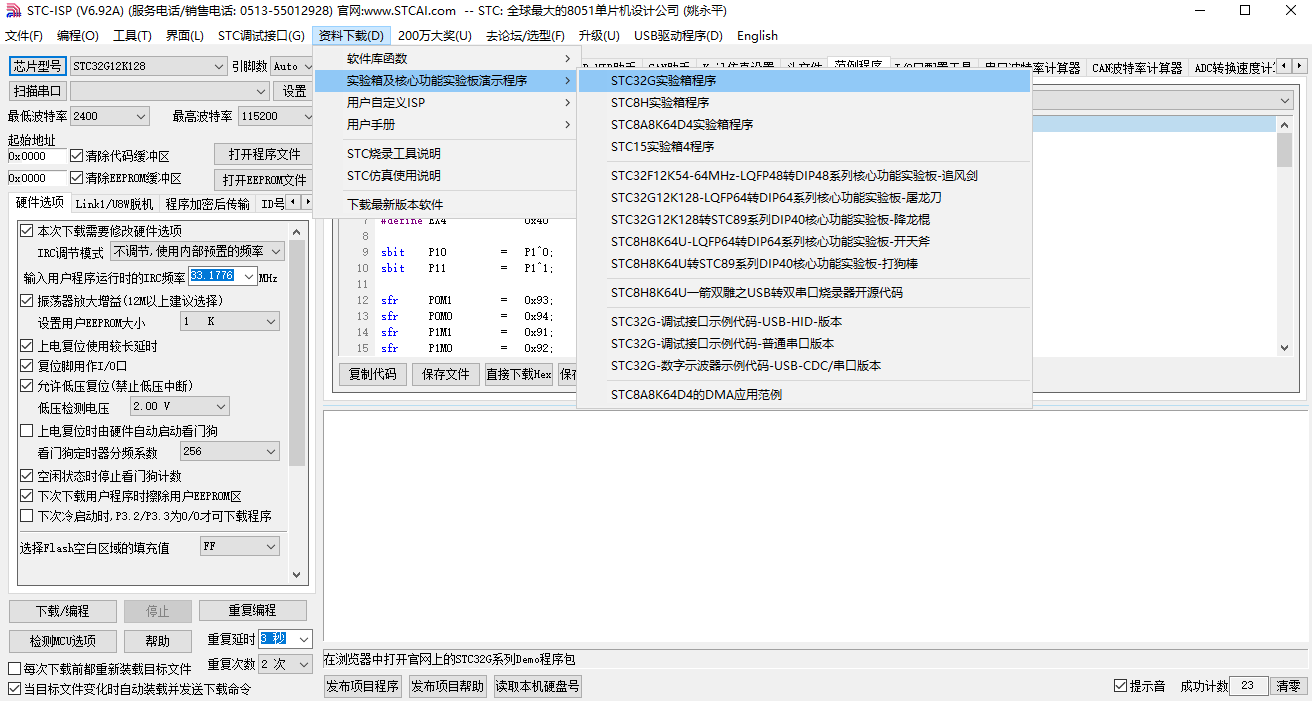Click the 读取本机硬盘号 button
The height and width of the screenshot is (701, 1312).
(x=537, y=686)
